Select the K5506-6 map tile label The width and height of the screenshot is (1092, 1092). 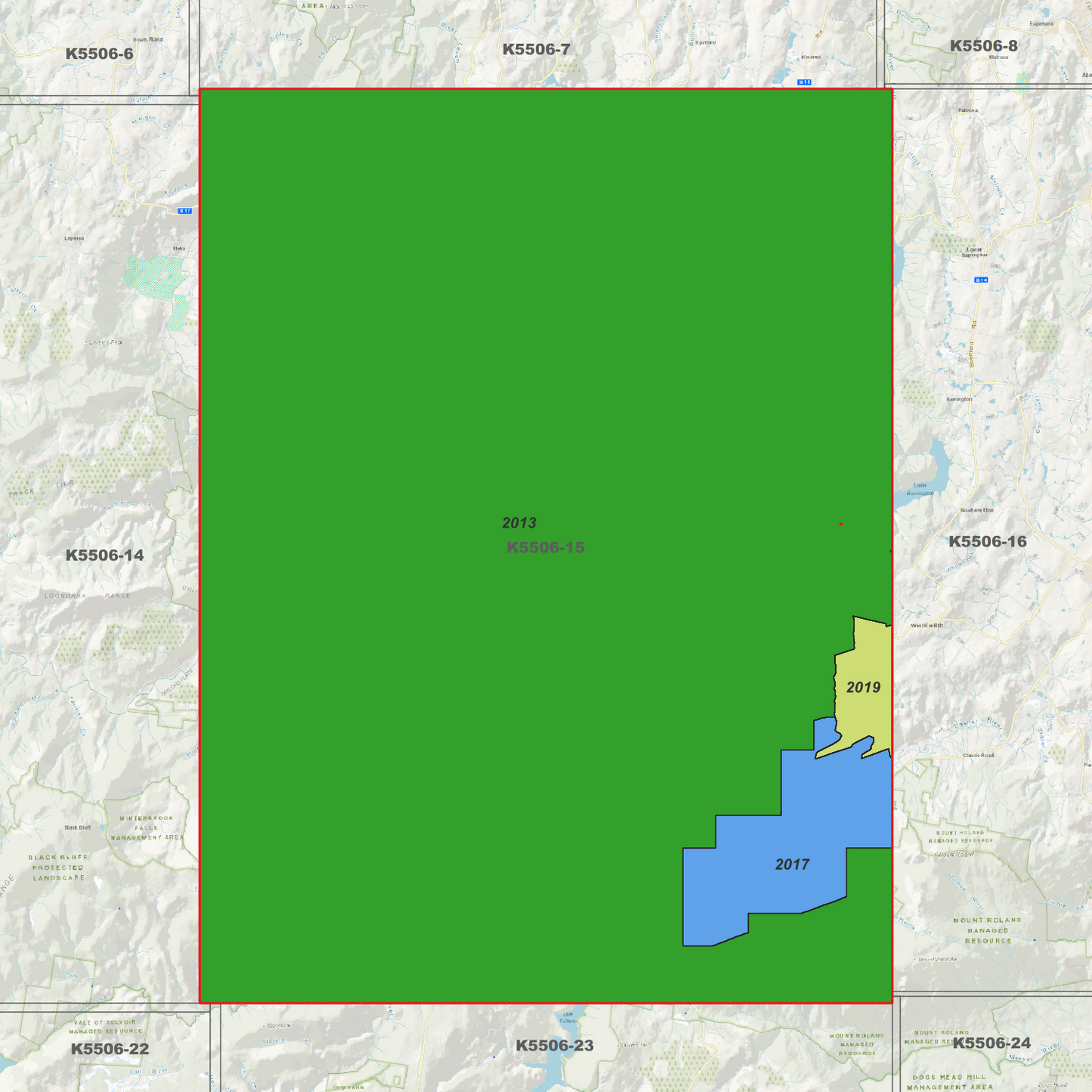pos(99,54)
